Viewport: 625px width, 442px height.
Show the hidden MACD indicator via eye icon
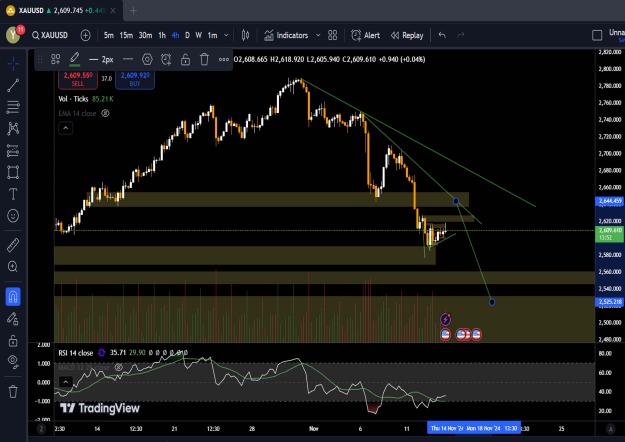(118, 367)
